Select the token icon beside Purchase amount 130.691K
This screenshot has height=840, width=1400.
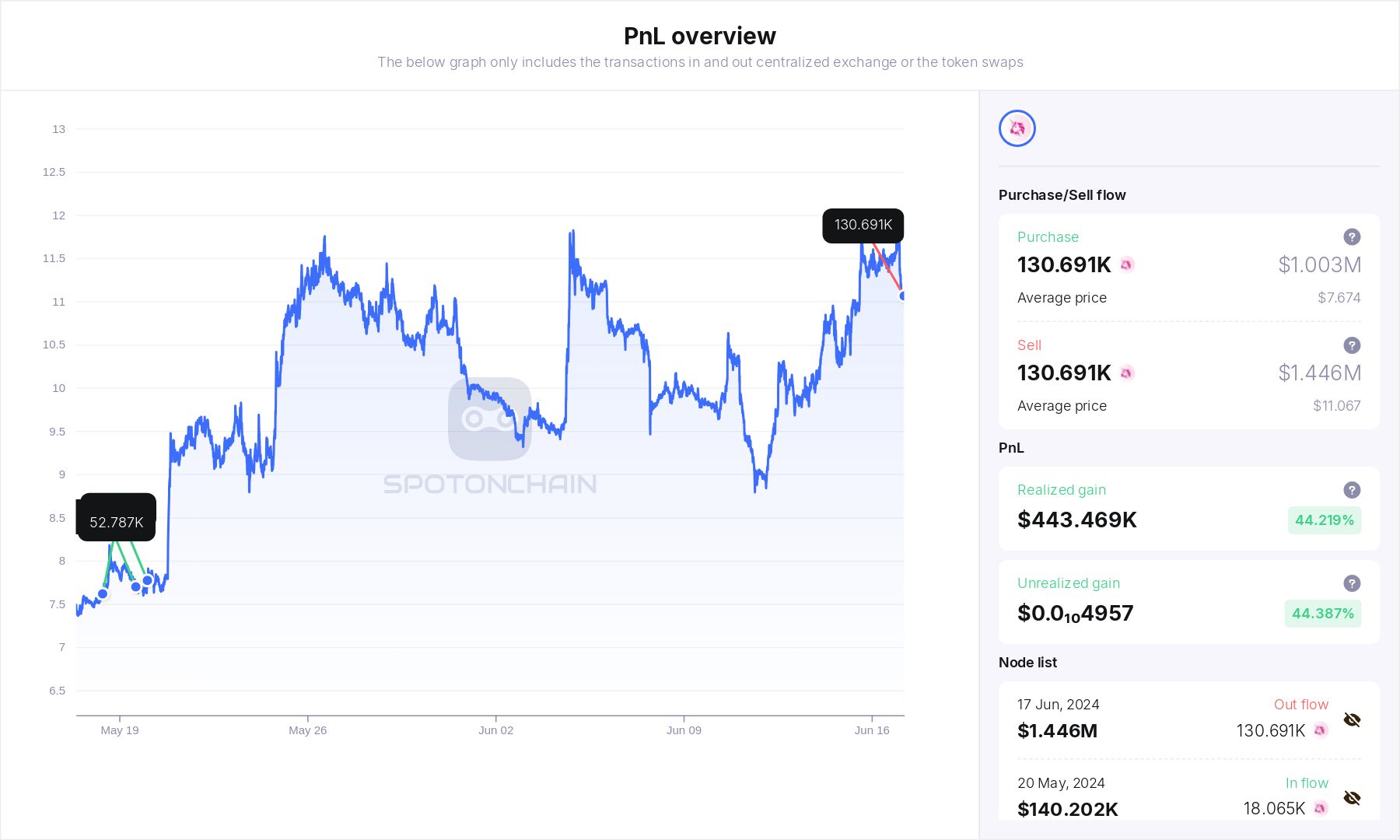(x=1125, y=264)
